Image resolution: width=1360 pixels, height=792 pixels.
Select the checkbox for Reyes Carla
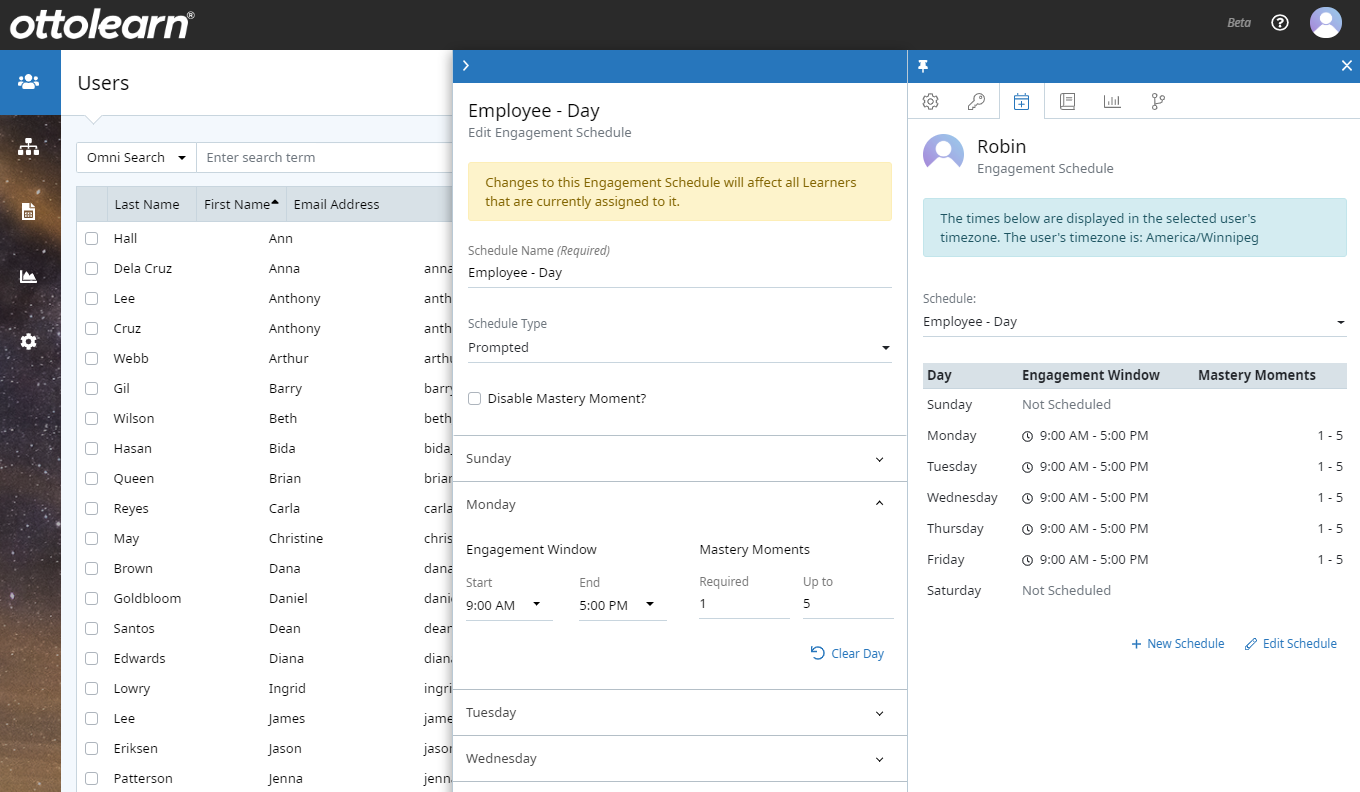(x=92, y=509)
